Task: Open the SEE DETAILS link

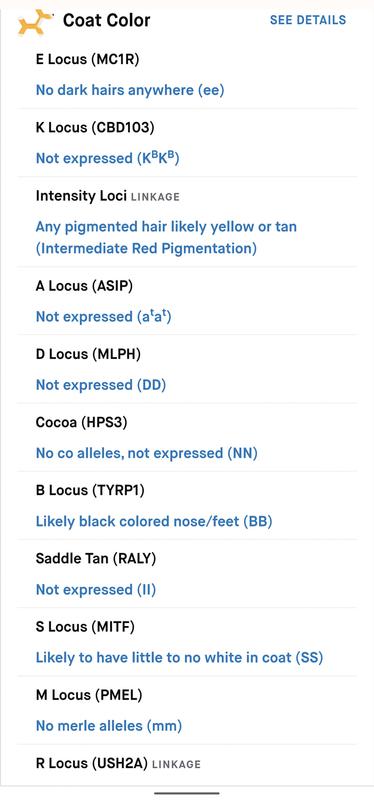Action: pyautogui.click(x=308, y=20)
